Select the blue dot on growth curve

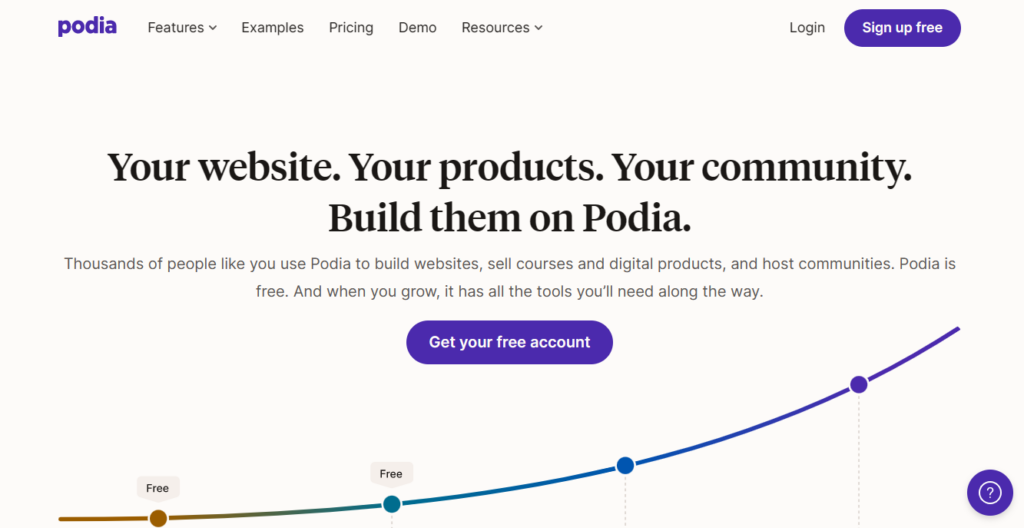point(625,465)
